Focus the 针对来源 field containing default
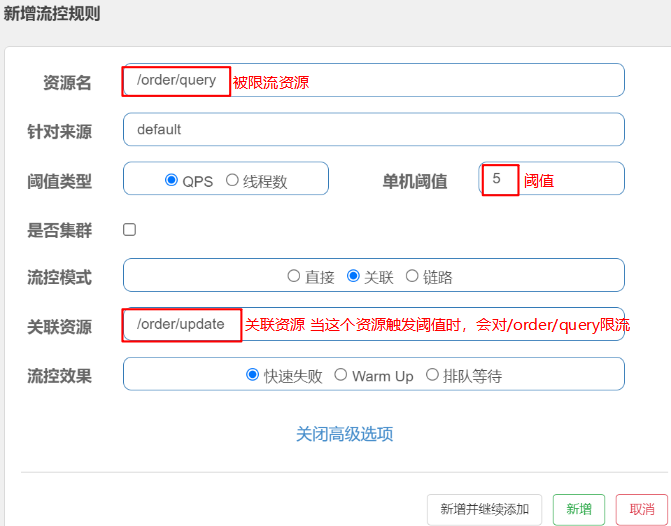 [x=373, y=129]
